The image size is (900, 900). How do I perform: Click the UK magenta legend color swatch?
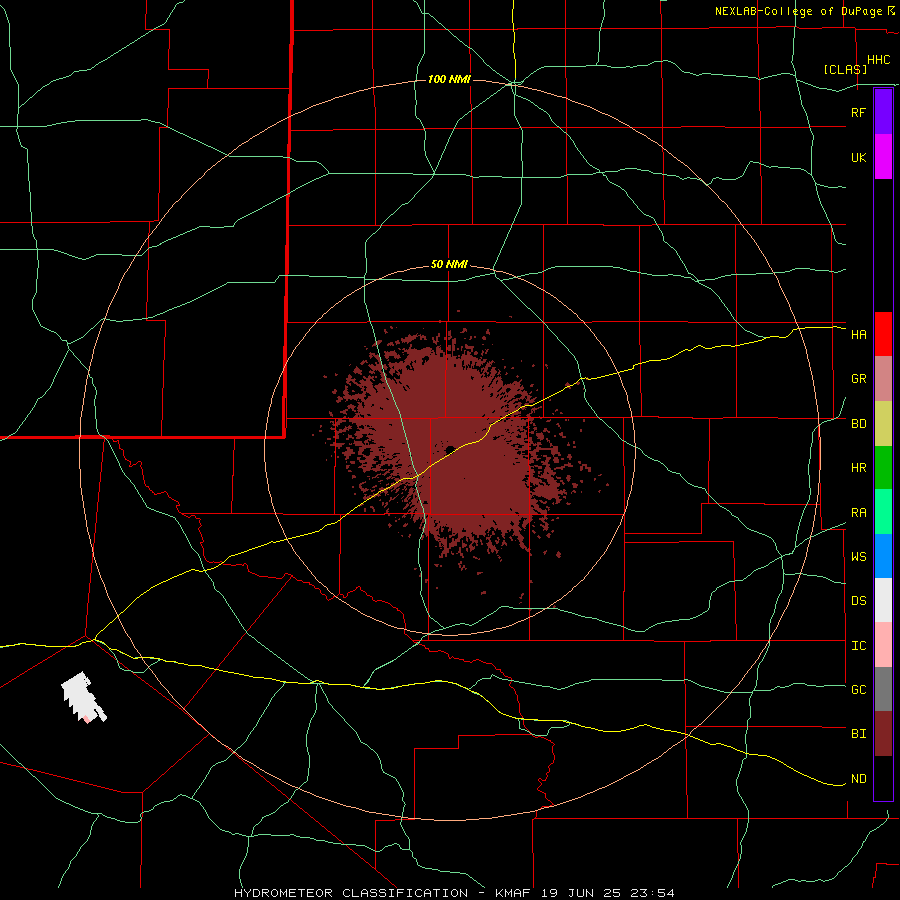[883, 157]
